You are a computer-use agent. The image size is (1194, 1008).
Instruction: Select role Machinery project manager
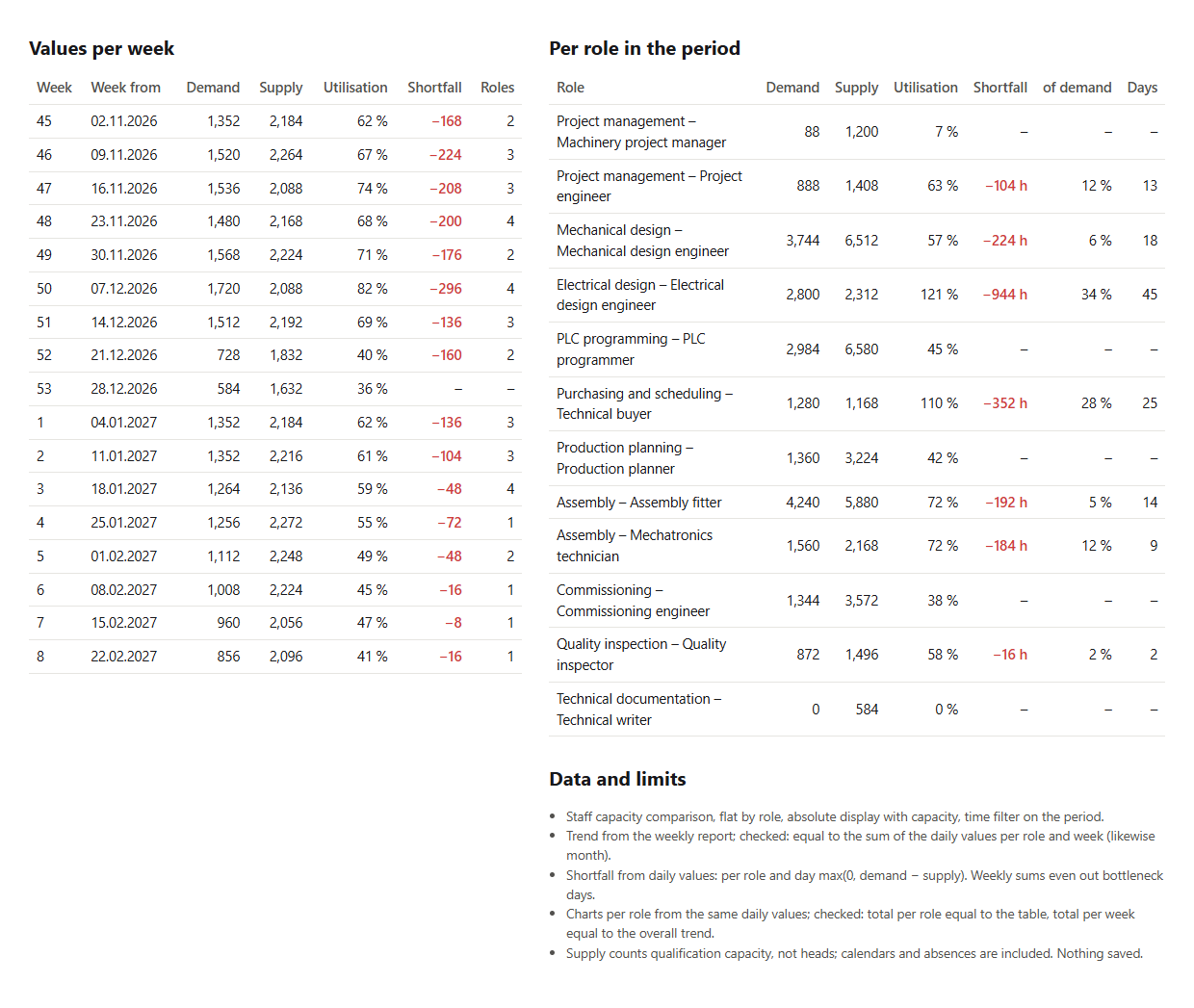[641, 132]
